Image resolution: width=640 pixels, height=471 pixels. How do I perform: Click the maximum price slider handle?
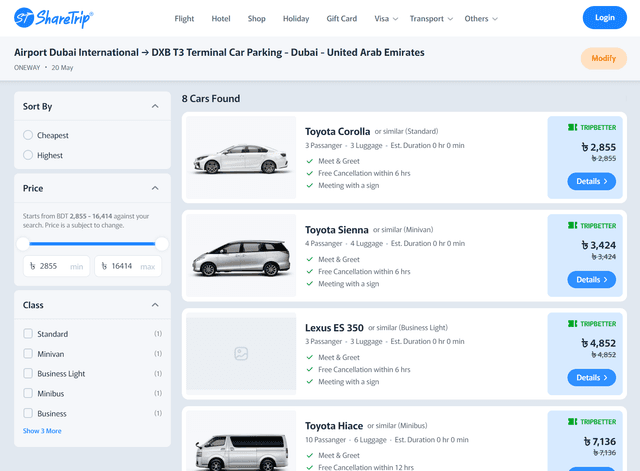pos(162,244)
